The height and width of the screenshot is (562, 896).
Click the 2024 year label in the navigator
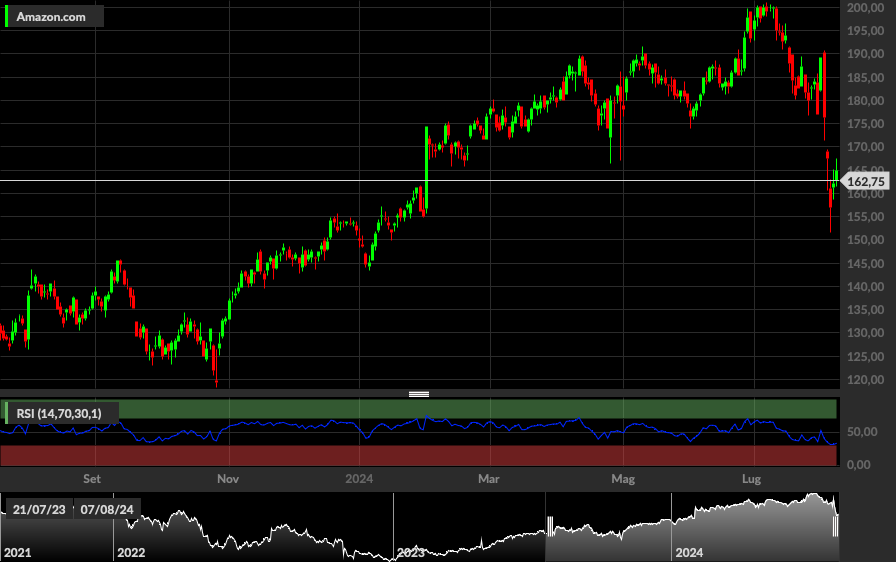pos(689,552)
